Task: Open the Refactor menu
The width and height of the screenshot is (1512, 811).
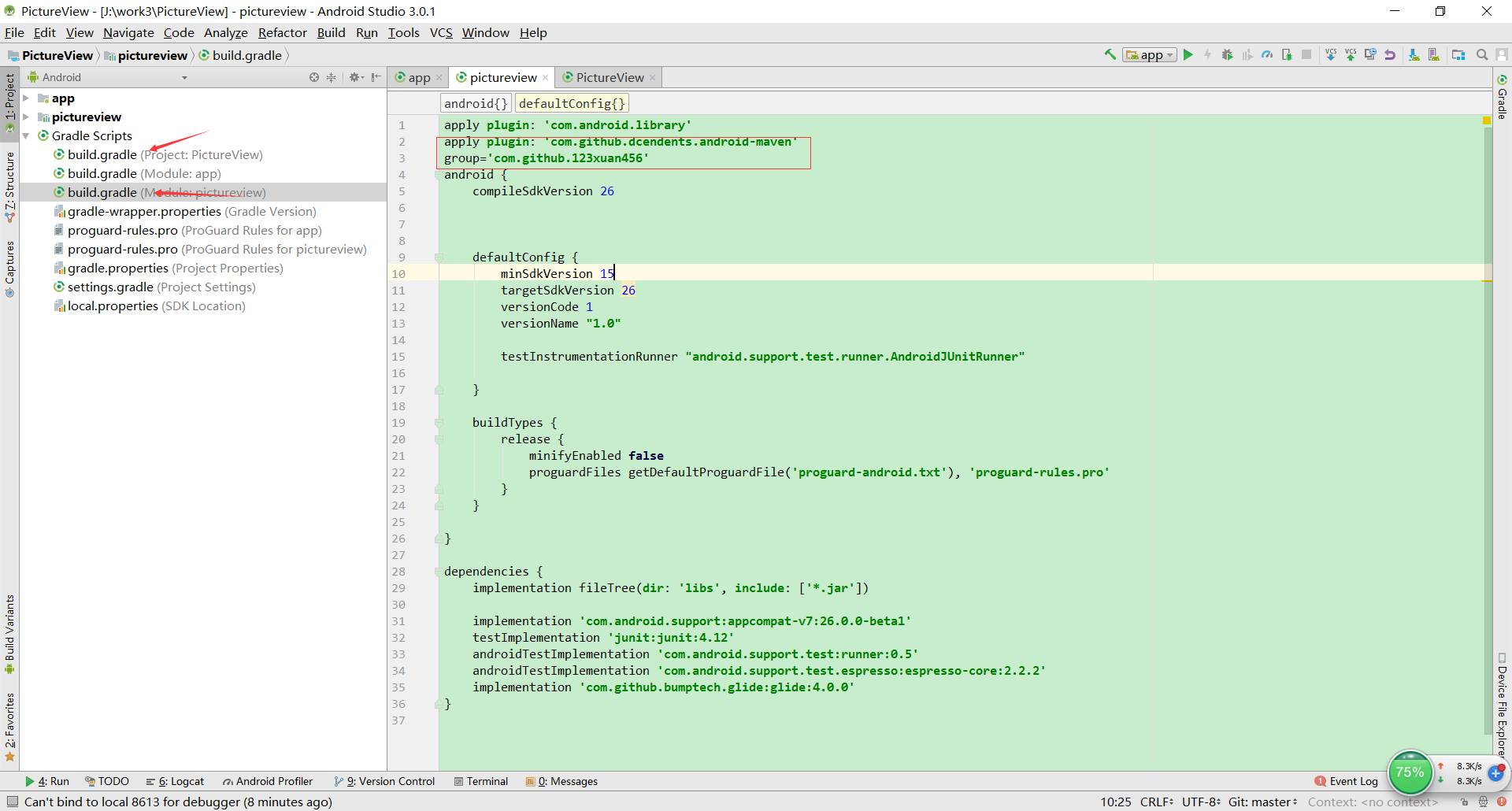Action: [282, 32]
